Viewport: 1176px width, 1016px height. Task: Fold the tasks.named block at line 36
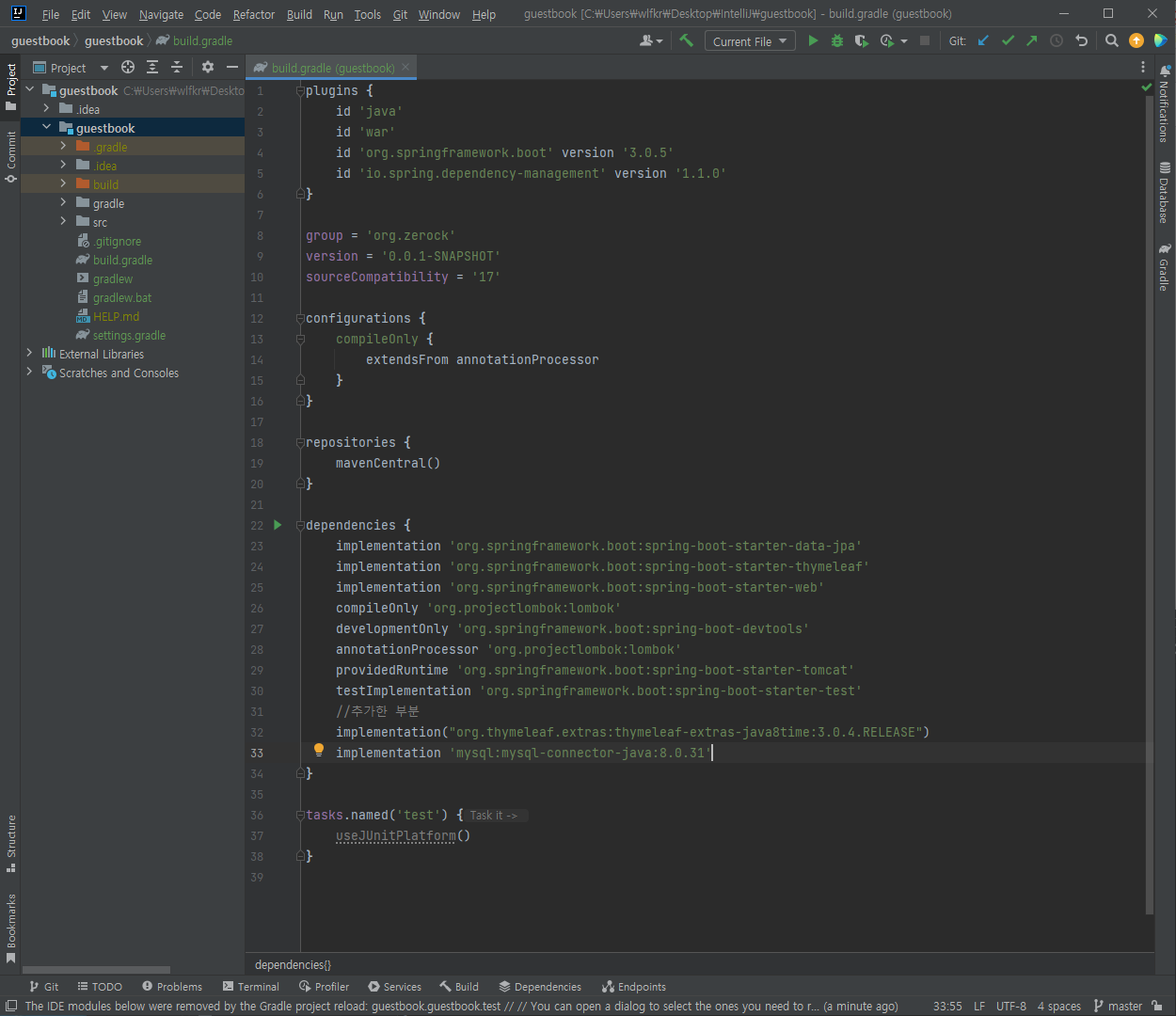pyautogui.click(x=300, y=816)
